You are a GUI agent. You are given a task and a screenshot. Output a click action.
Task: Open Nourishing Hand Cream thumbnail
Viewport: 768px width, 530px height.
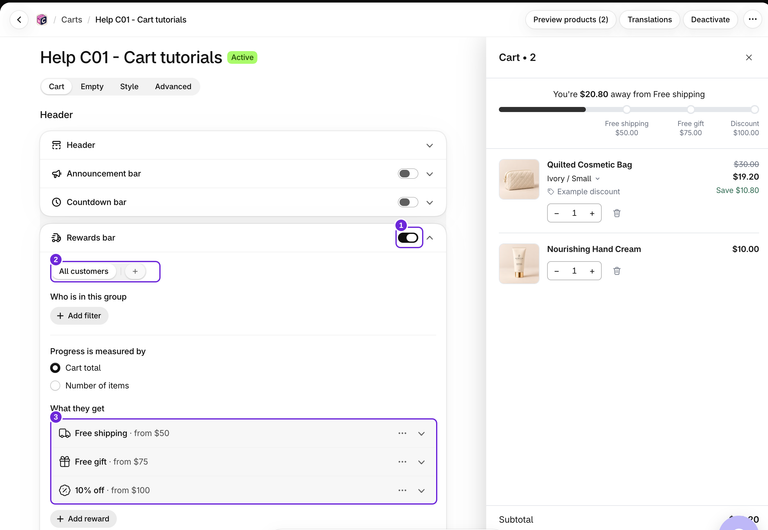pos(519,264)
